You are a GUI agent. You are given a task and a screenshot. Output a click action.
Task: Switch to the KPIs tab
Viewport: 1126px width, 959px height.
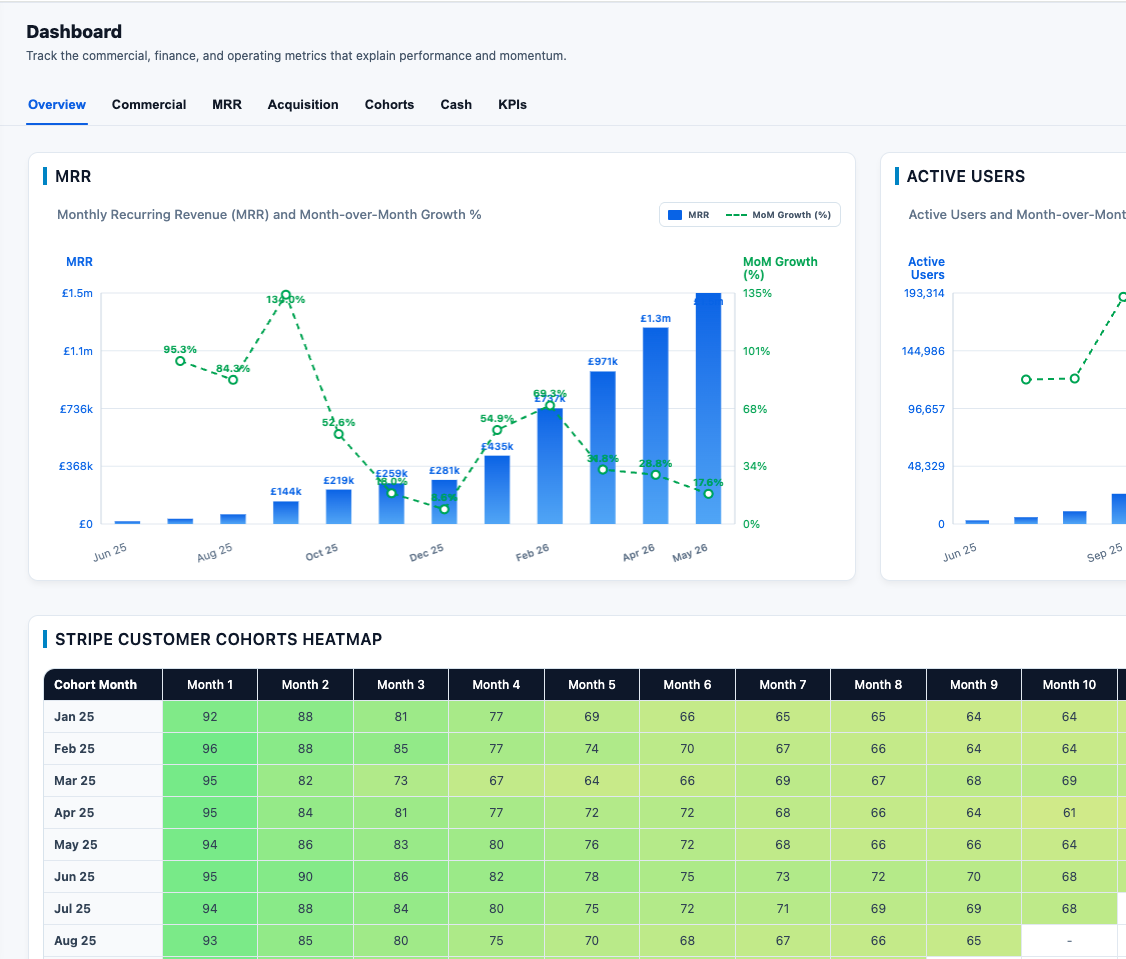point(512,105)
